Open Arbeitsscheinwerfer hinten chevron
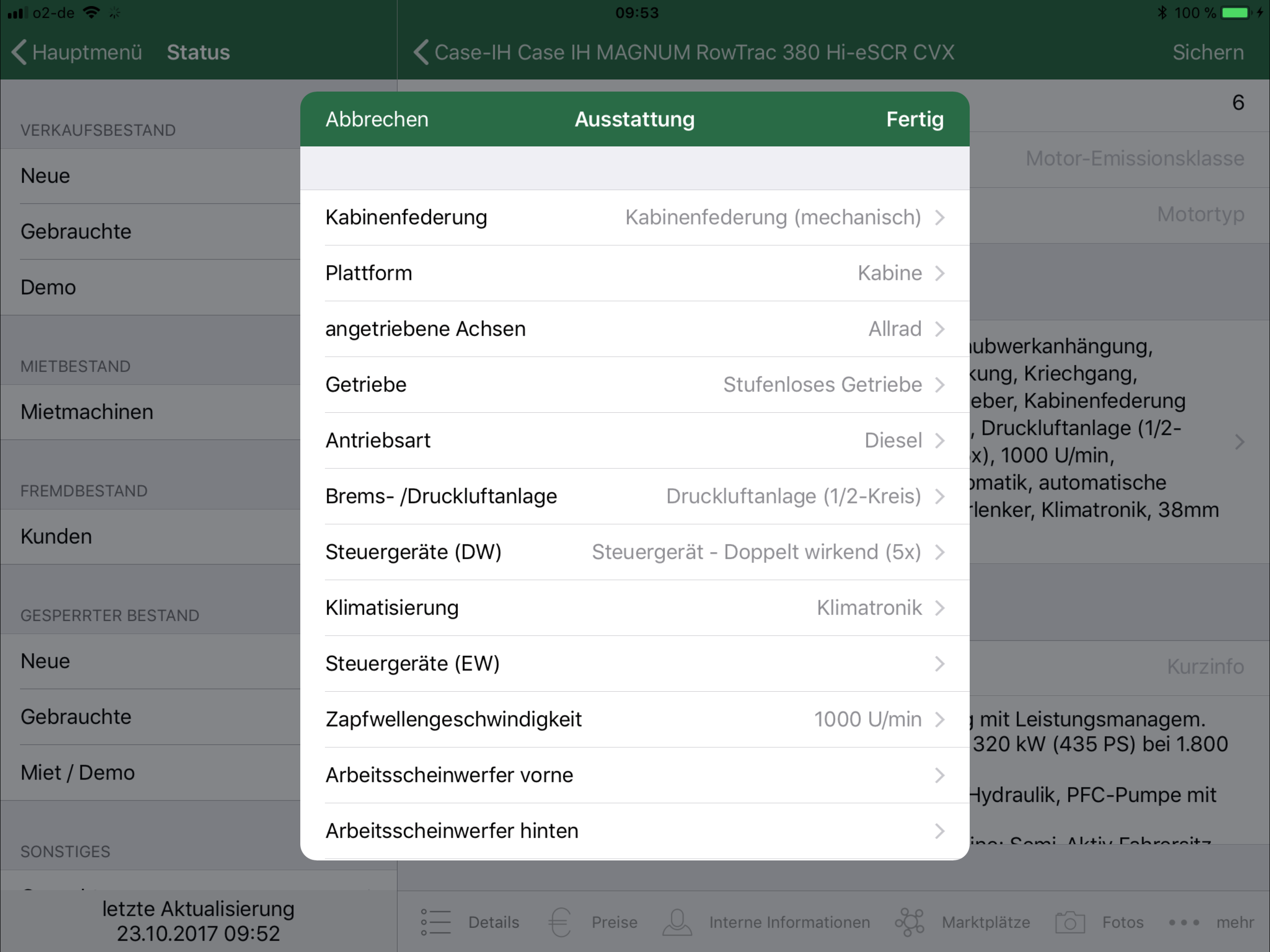This screenshot has height=952, width=1270. click(940, 831)
